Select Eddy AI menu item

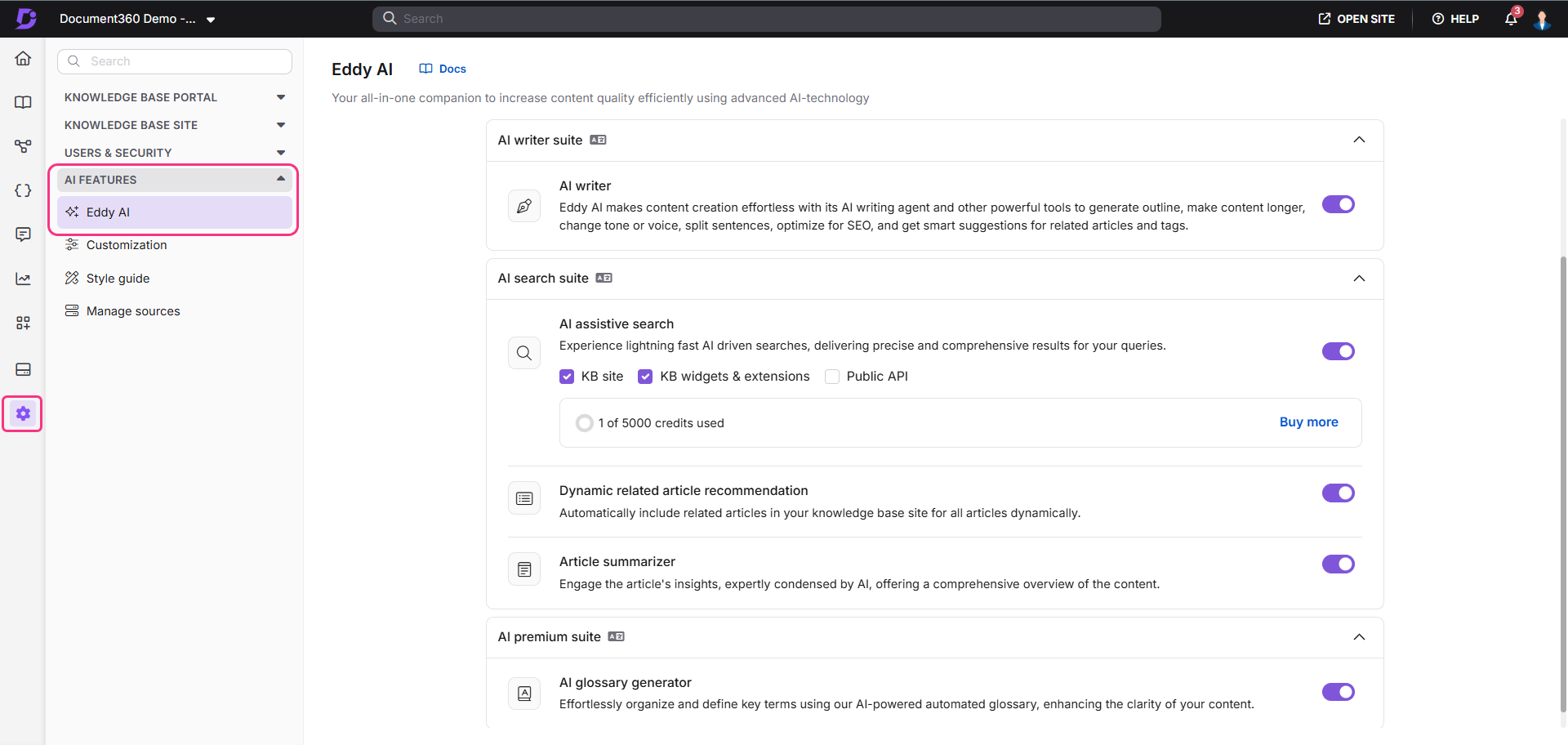pos(175,212)
